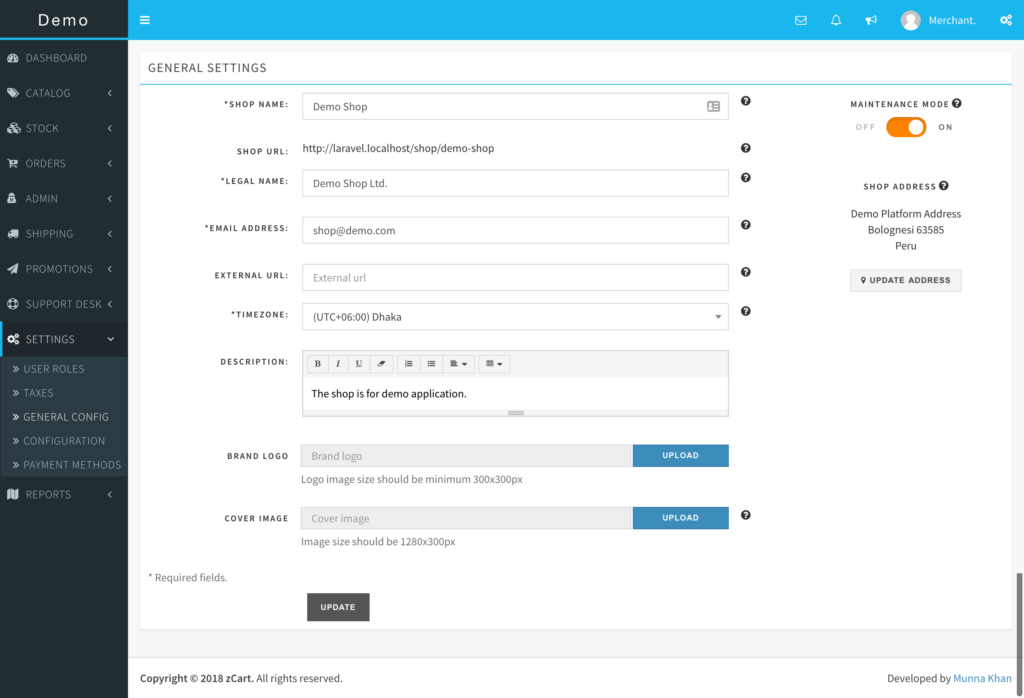Click the help icon beside Shop Name

[x=746, y=101]
